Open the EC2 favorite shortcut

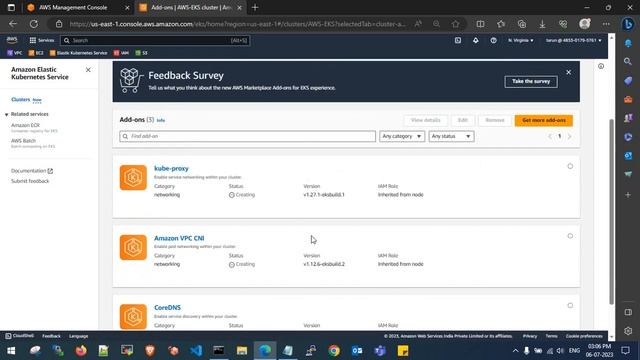[36, 53]
